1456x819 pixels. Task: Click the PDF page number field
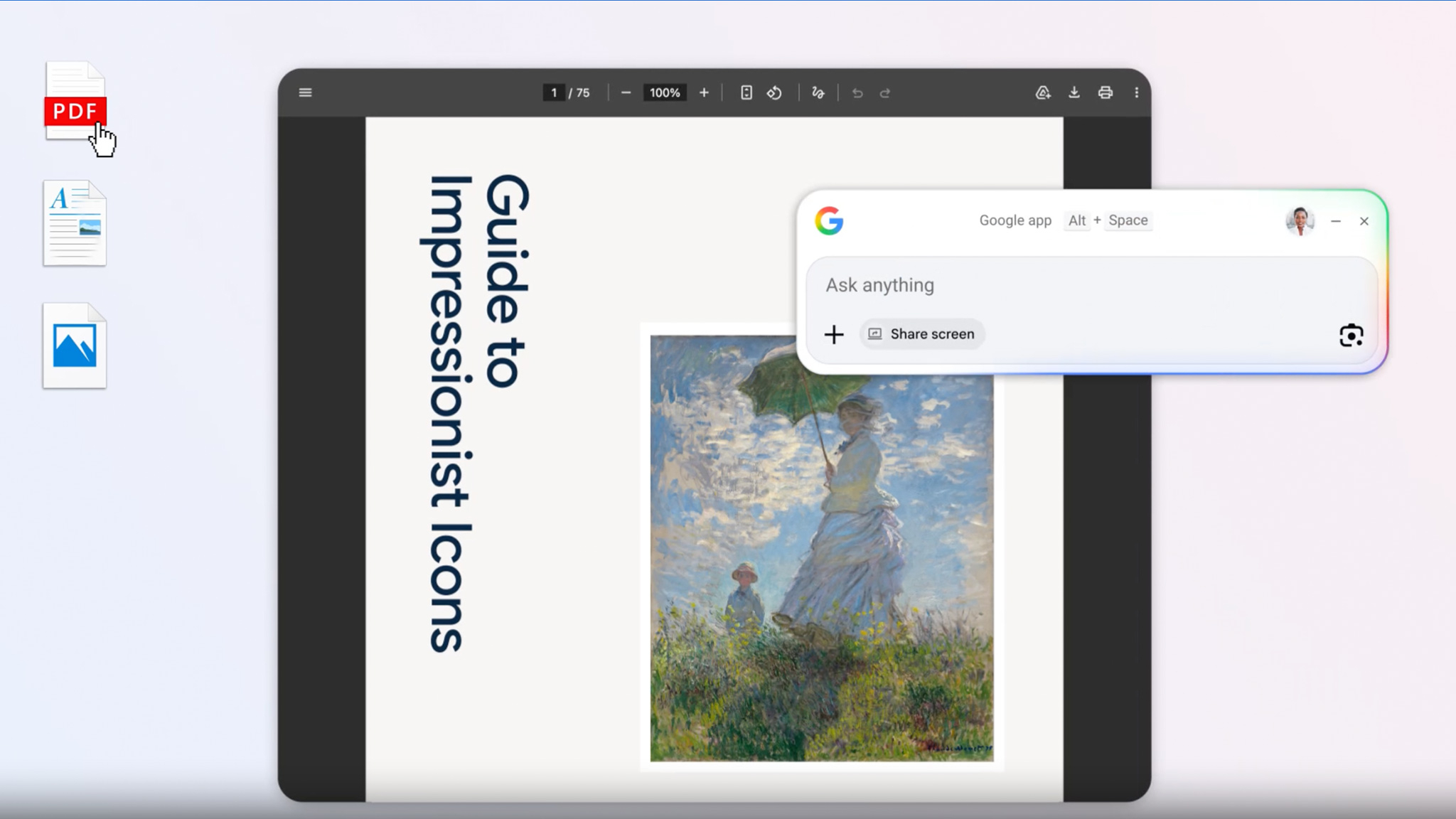tap(554, 92)
